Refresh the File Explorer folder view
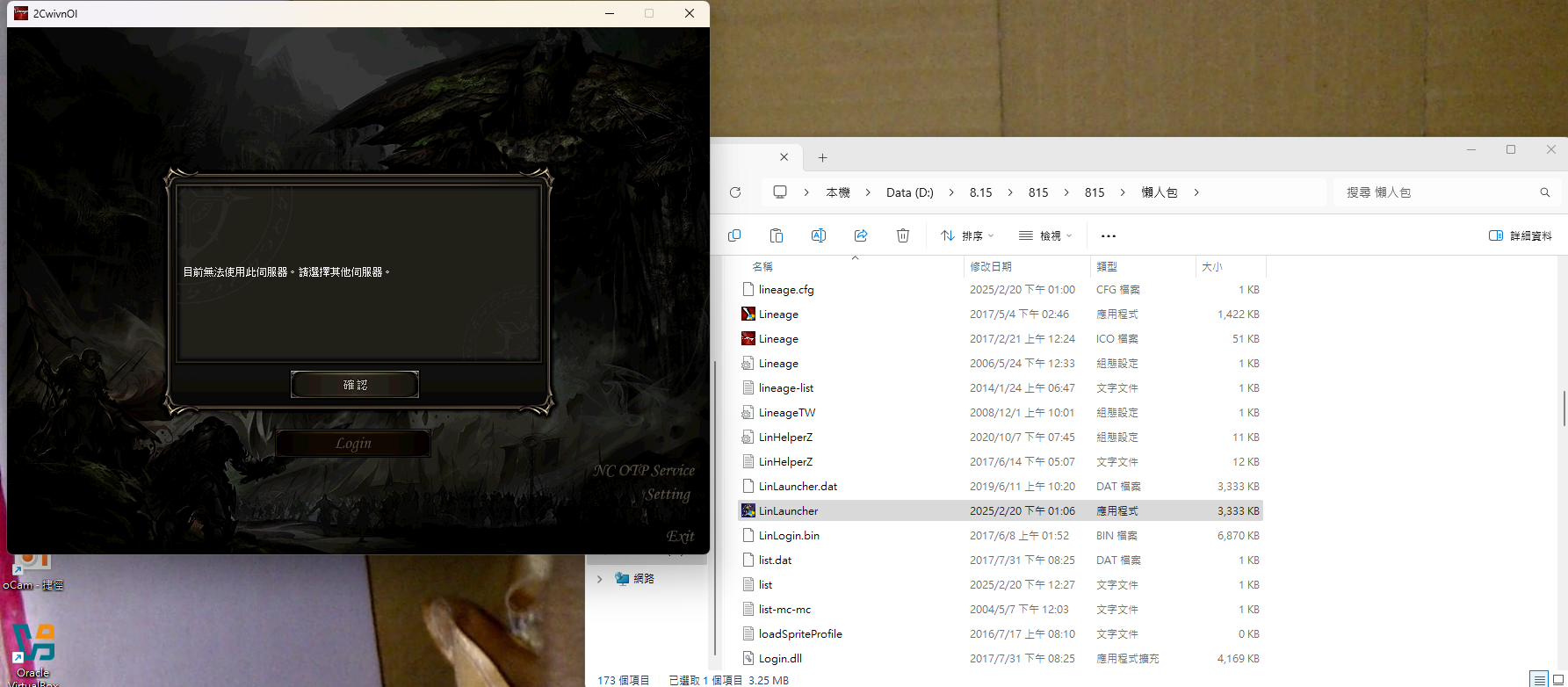Viewport: 1568px width, 687px height. pyautogui.click(x=735, y=192)
